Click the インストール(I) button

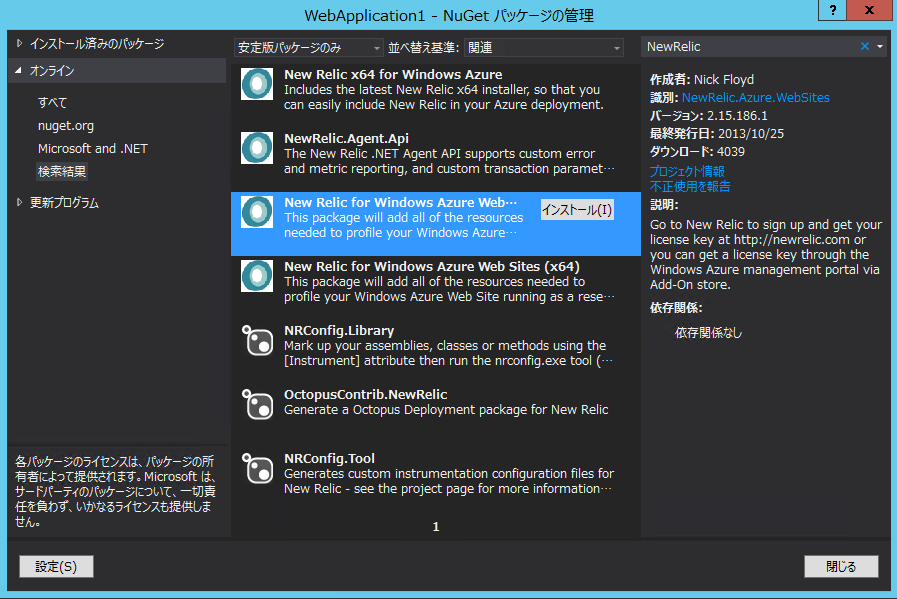(x=577, y=210)
